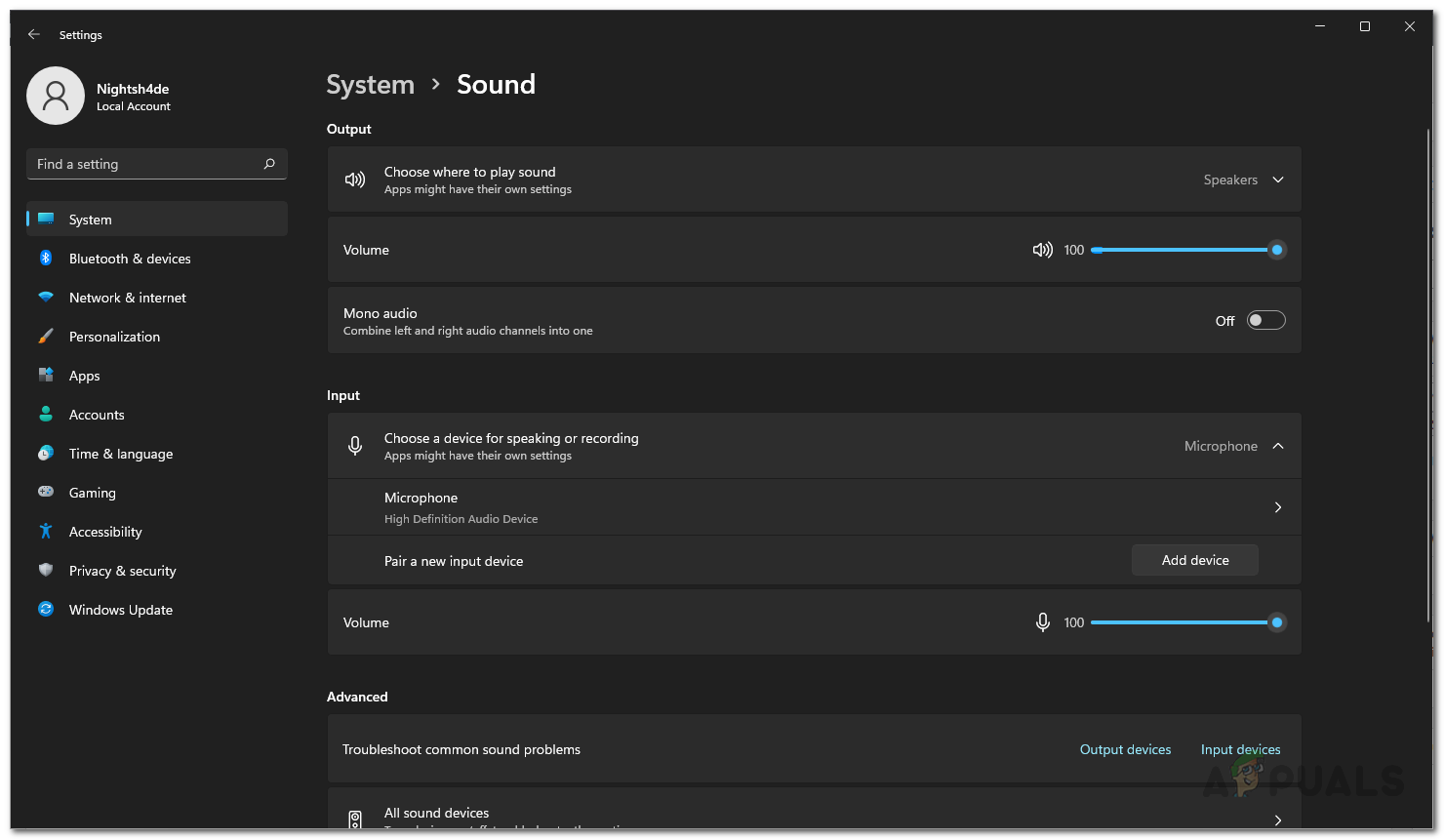Go to Accessibility settings
The width and height of the screenshot is (1444, 840).
pos(105,532)
